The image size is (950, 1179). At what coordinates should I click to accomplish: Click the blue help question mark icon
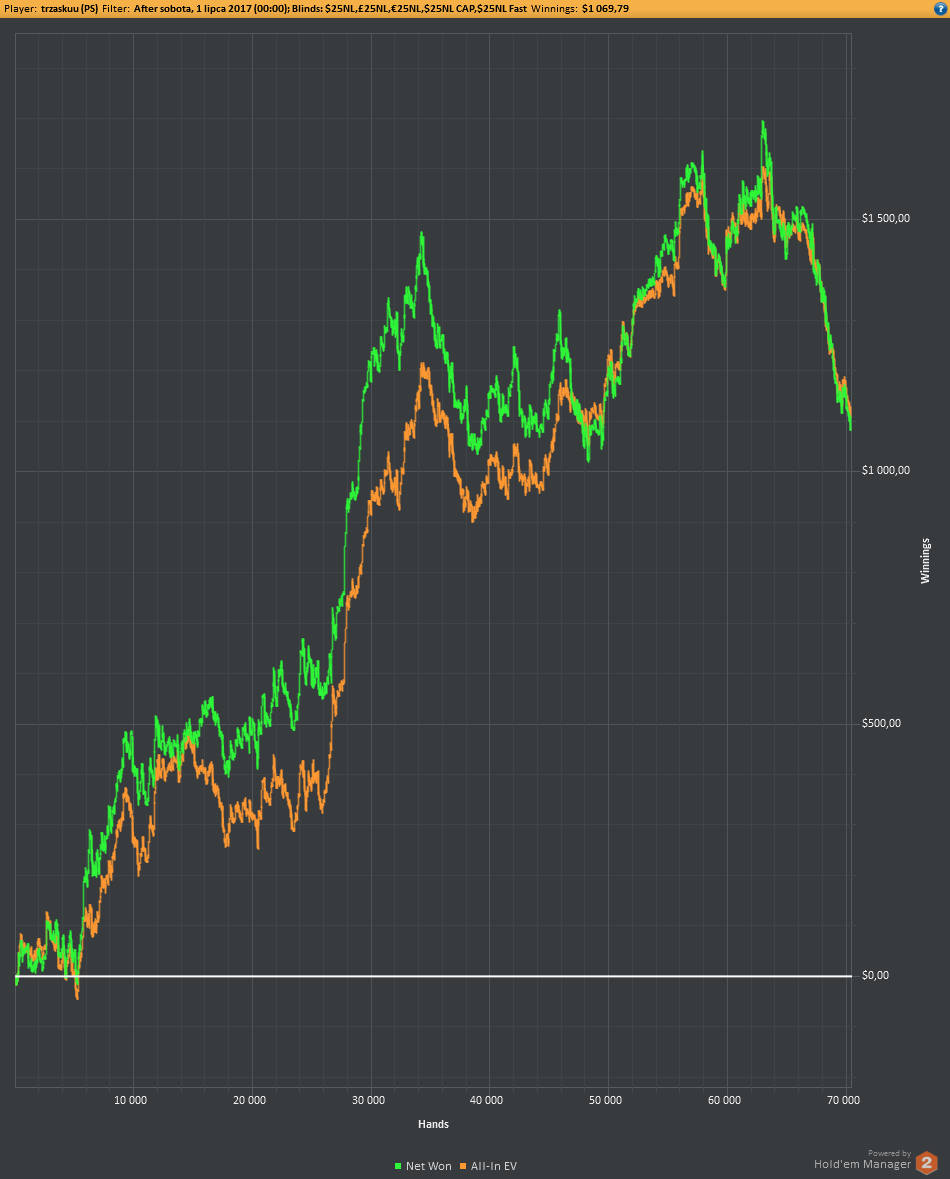[x=939, y=9]
